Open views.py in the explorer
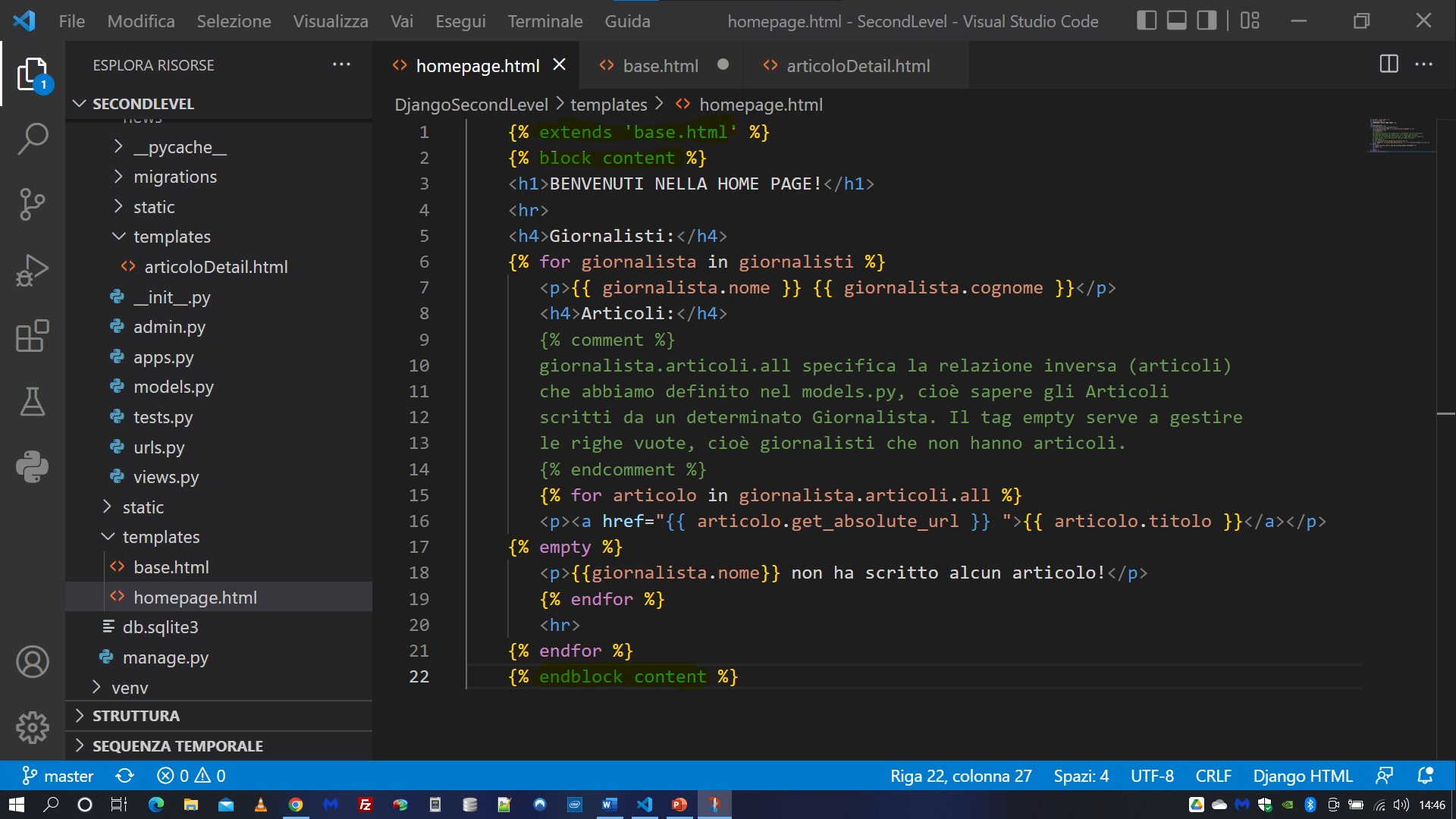Viewport: 1456px width, 819px height. (218, 477)
